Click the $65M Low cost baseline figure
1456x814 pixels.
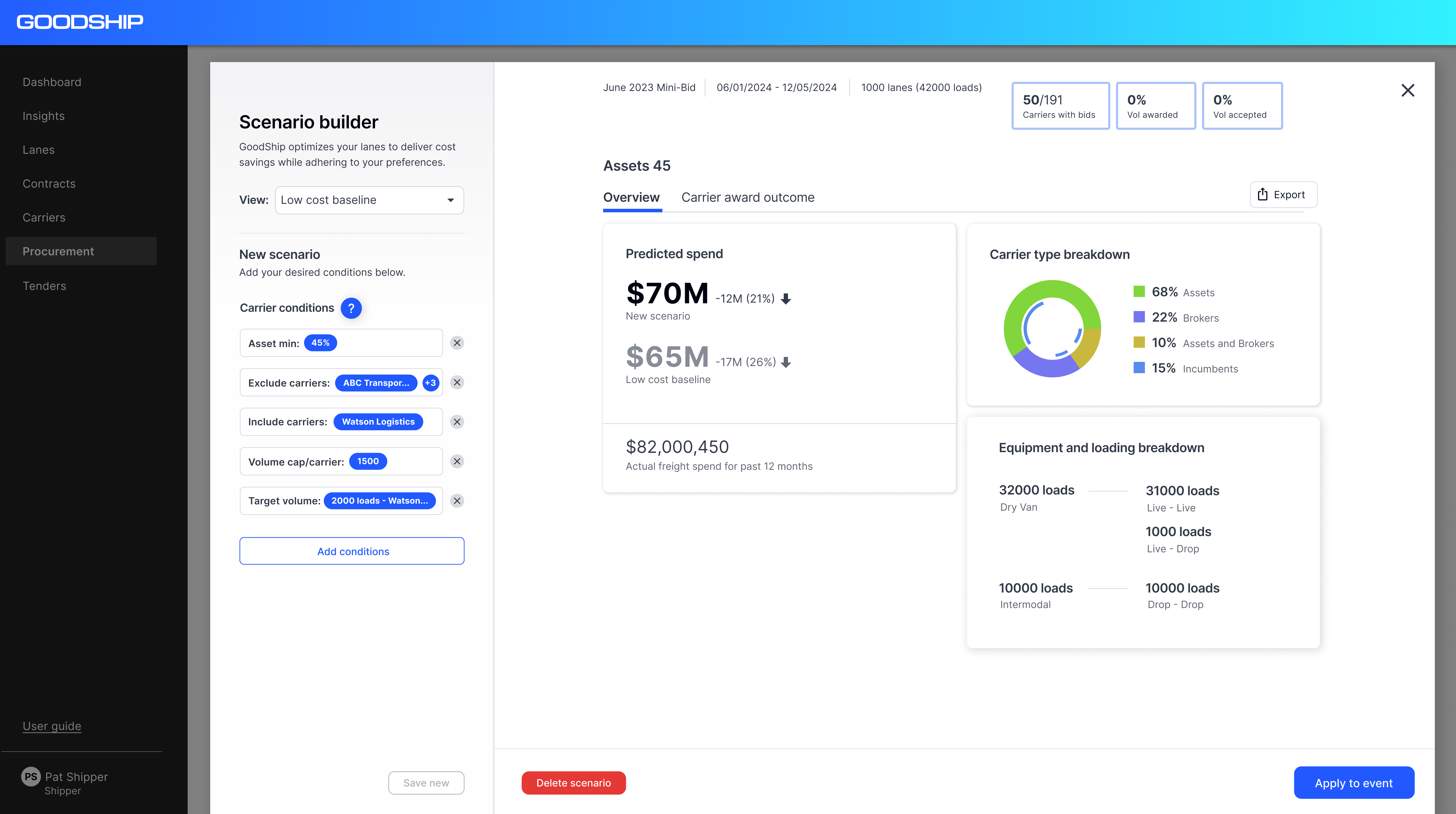coord(668,357)
